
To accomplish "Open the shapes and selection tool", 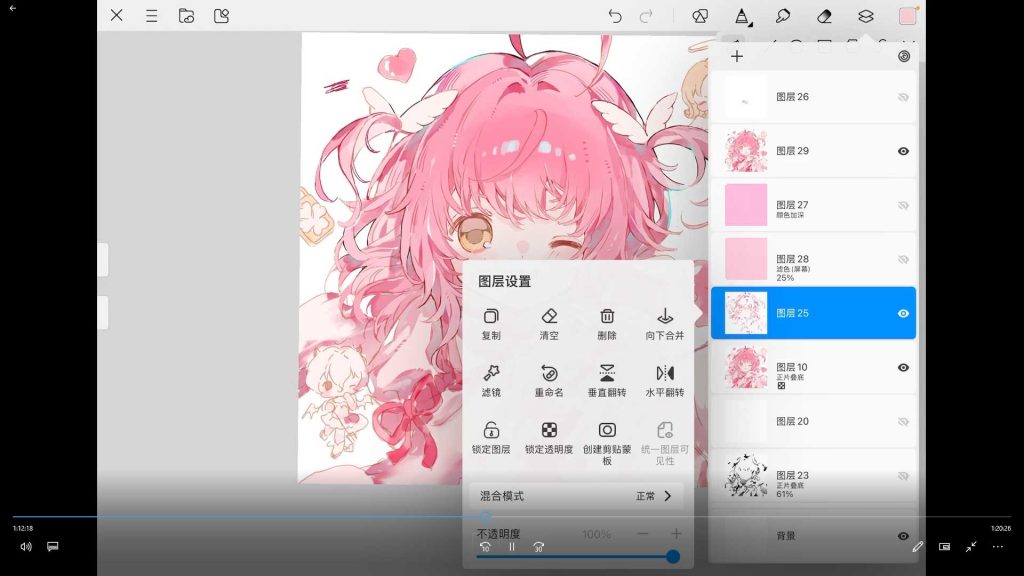I will click(700, 16).
